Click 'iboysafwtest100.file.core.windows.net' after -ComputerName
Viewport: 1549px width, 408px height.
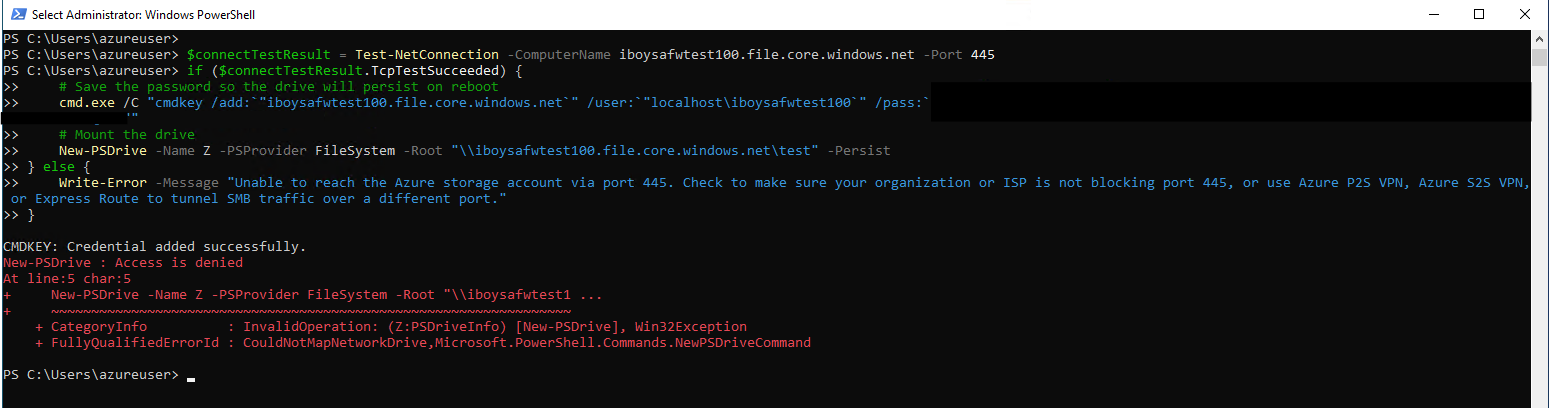[x=767, y=54]
